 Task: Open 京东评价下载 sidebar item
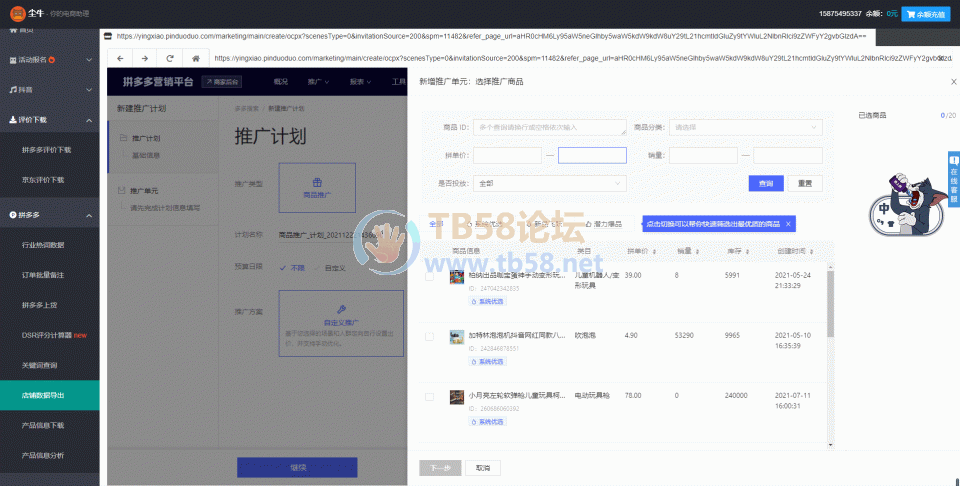[x=43, y=180]
